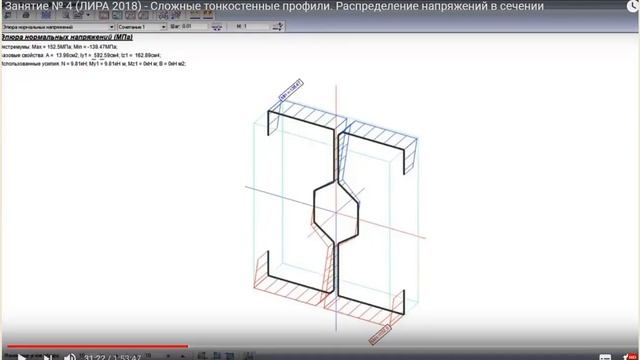Click the step apply icon next to Шаг field

coord(217,27)
